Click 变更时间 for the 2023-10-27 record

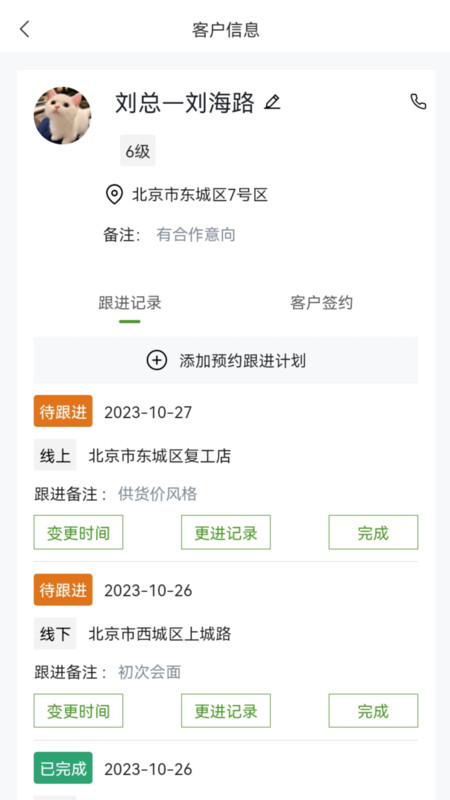[x=79, y=532]
